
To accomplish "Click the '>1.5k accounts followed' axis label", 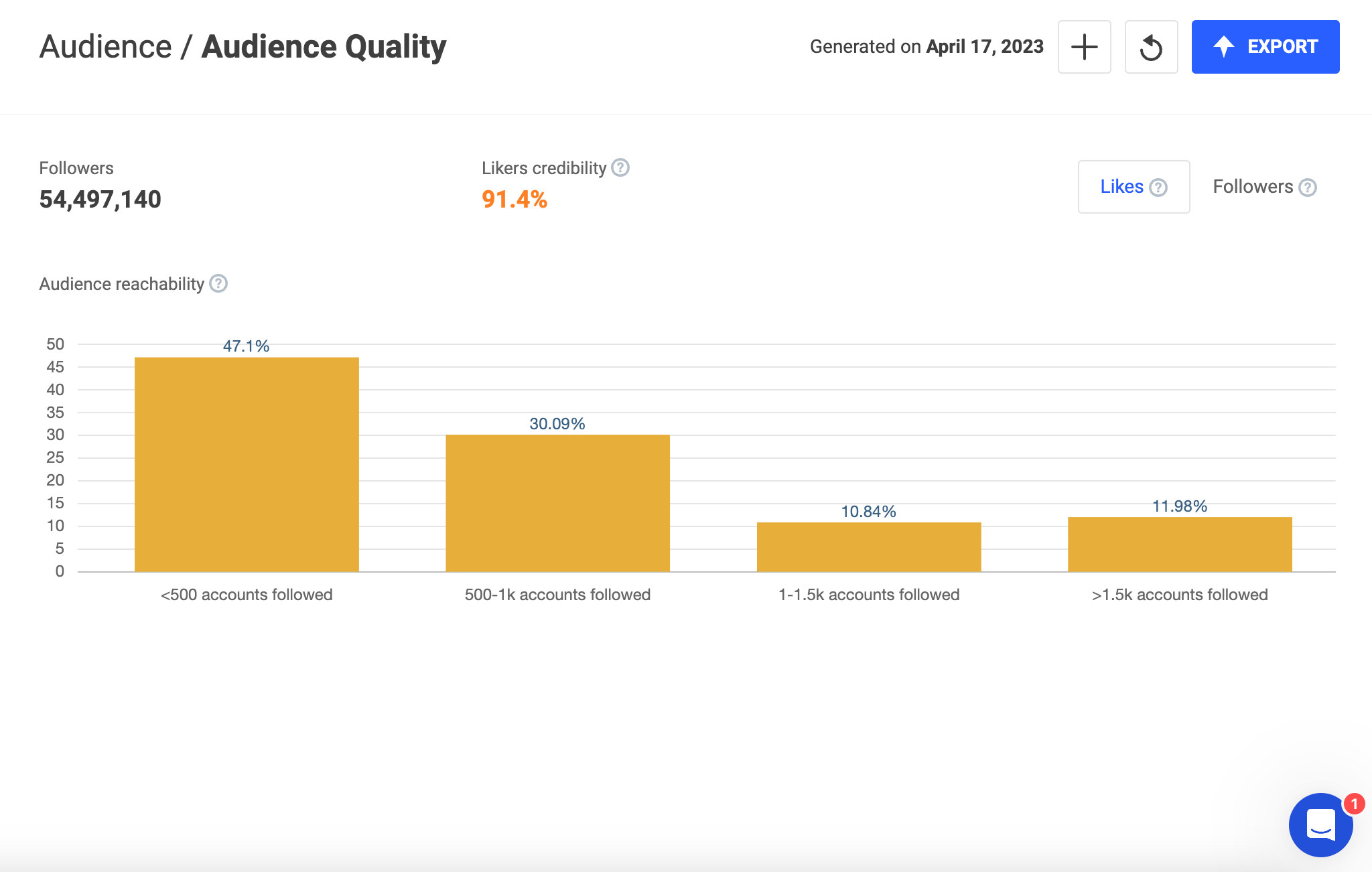I will coord(1180,595).
